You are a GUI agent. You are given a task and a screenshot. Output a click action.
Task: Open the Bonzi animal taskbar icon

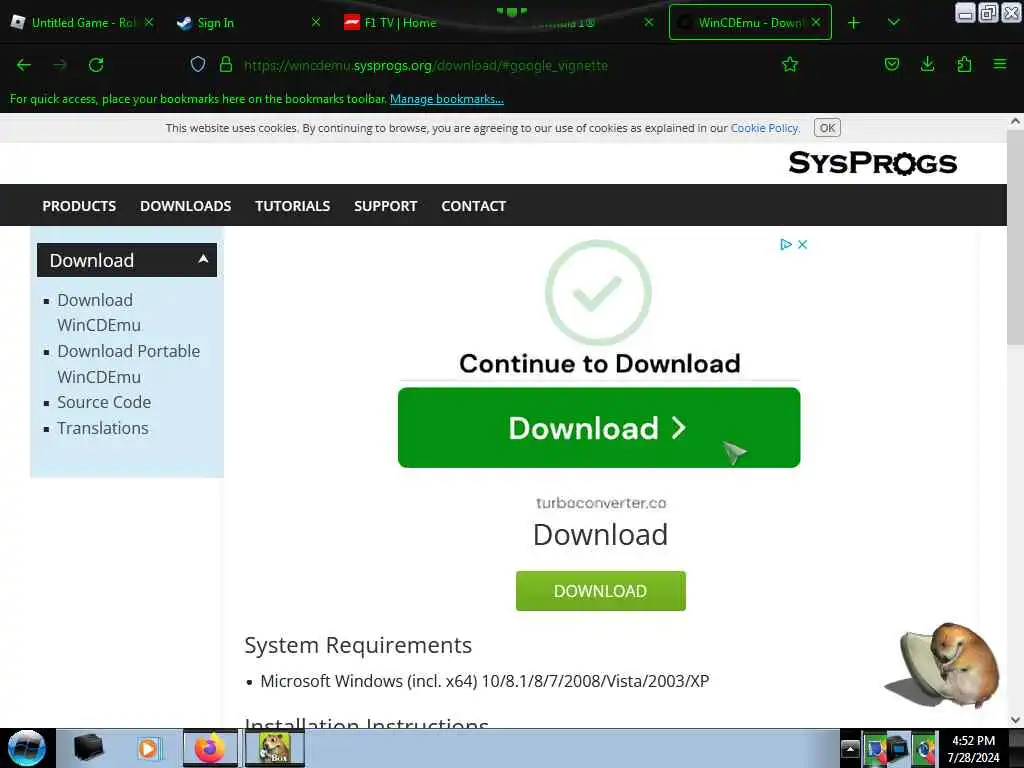point(274,748)
